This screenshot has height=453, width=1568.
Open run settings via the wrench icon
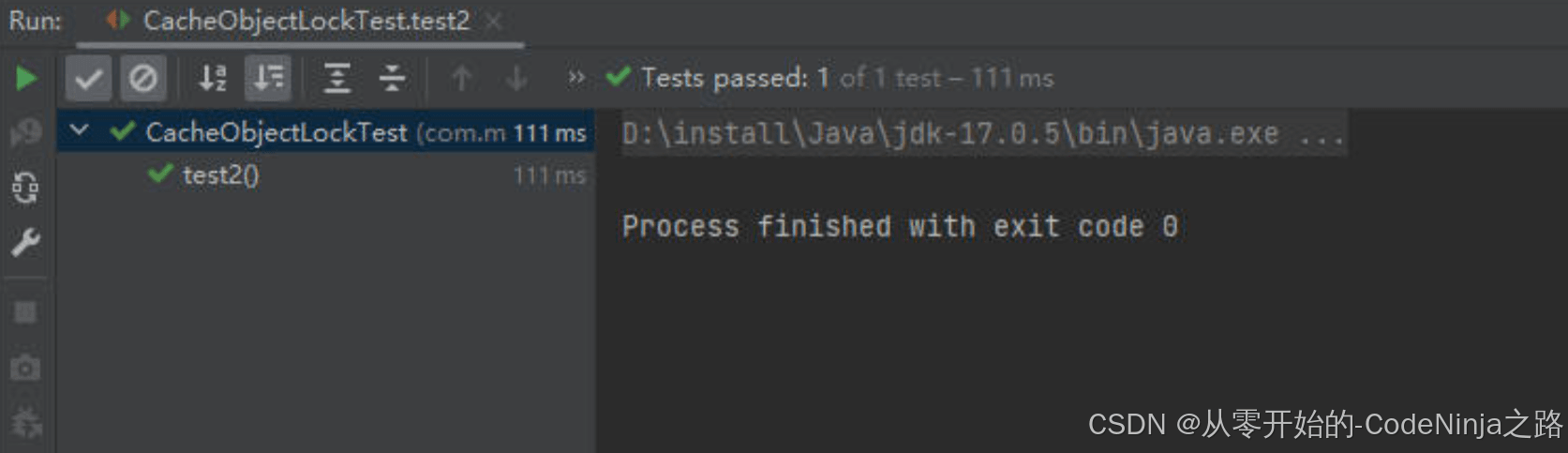click(25, 244)
